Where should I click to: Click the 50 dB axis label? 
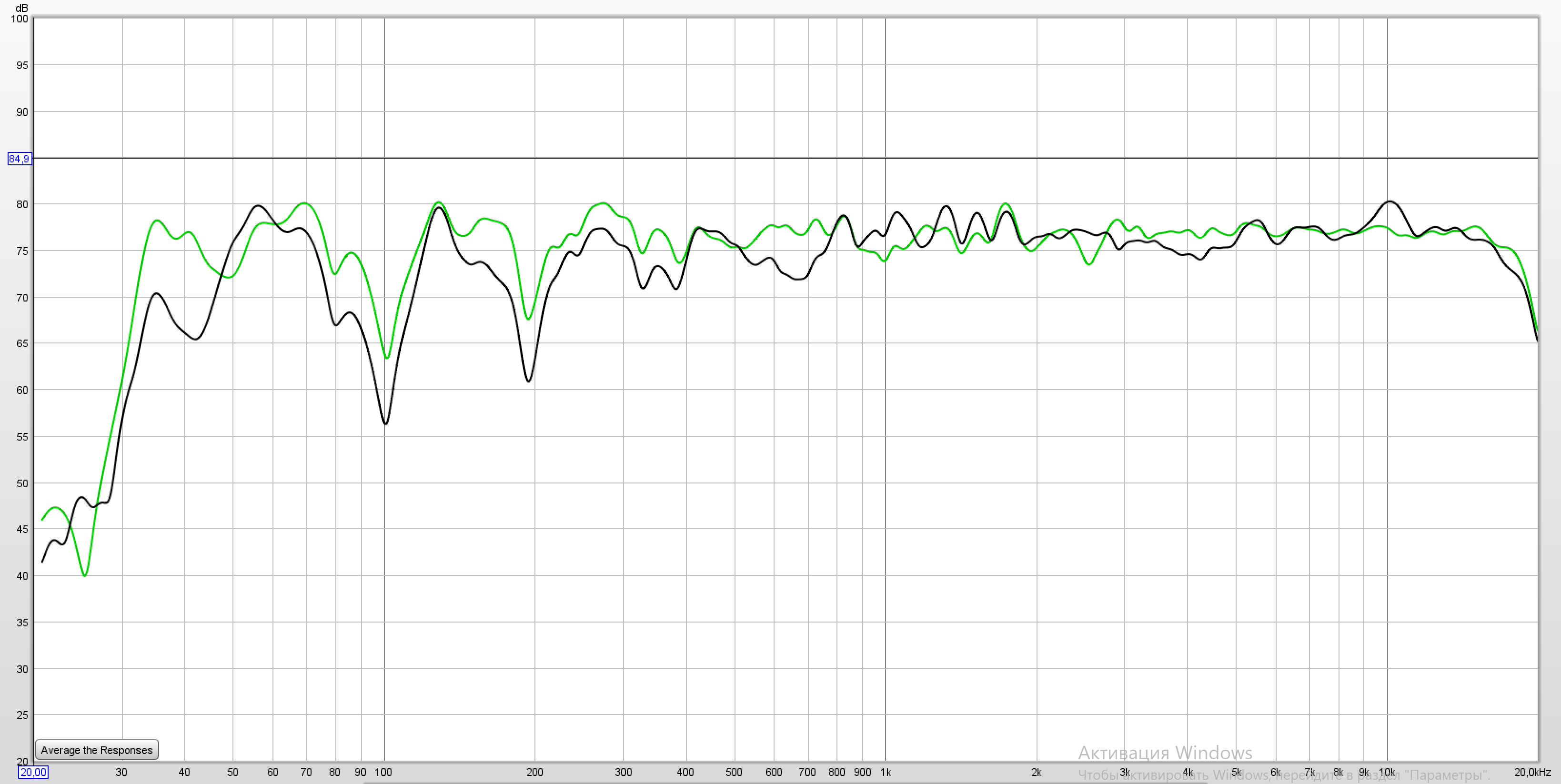coord(22,483)
